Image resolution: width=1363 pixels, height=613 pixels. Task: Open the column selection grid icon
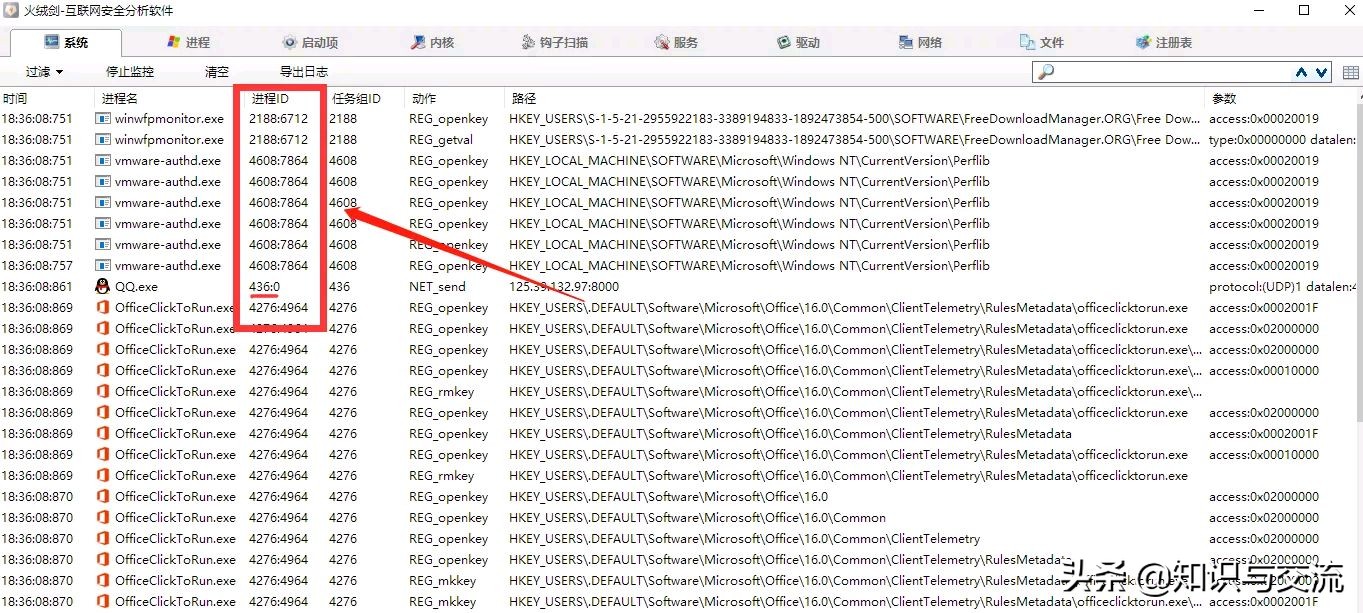pos(1351,71)
